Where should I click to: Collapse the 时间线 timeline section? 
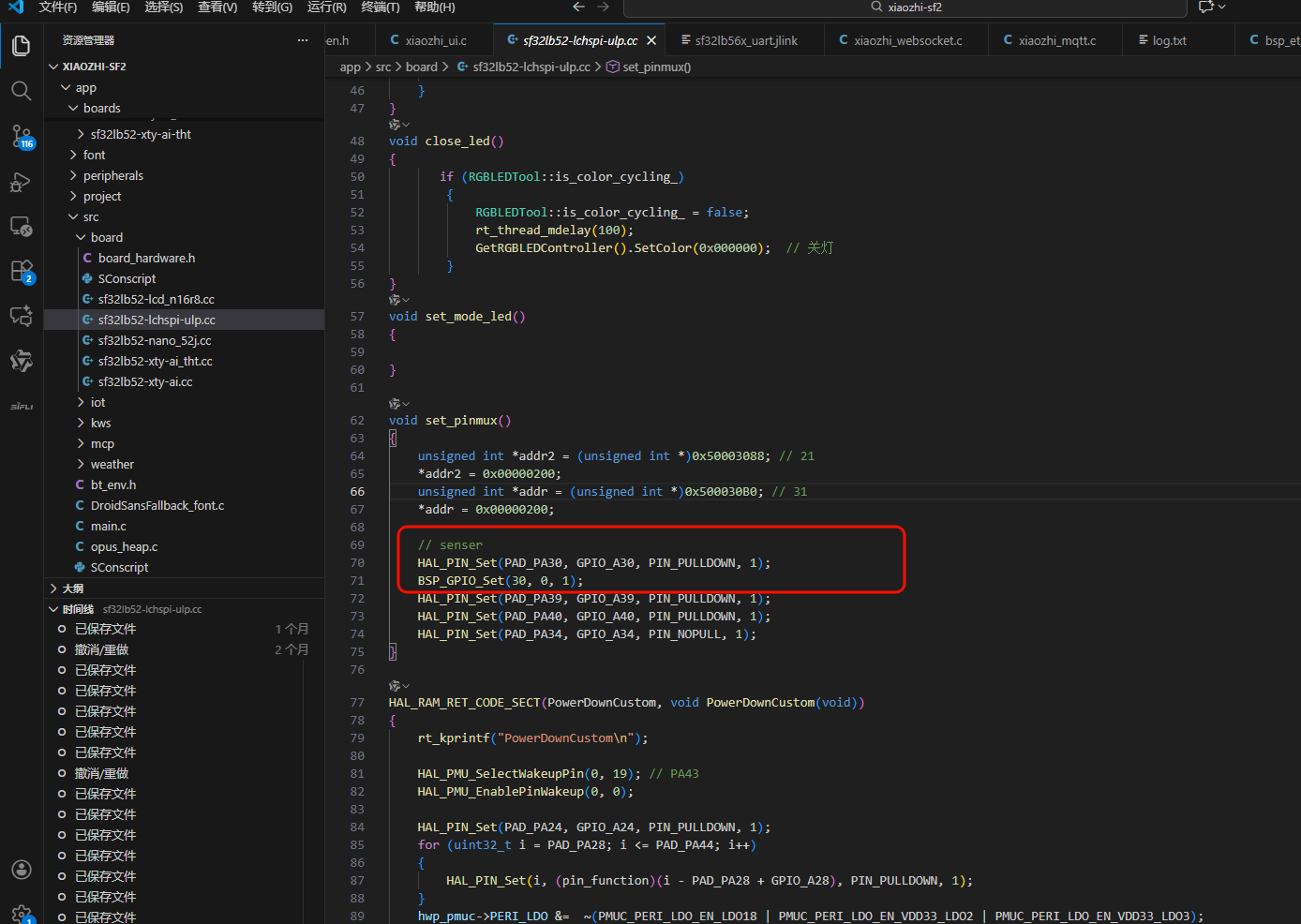click(x=78, y=609)
